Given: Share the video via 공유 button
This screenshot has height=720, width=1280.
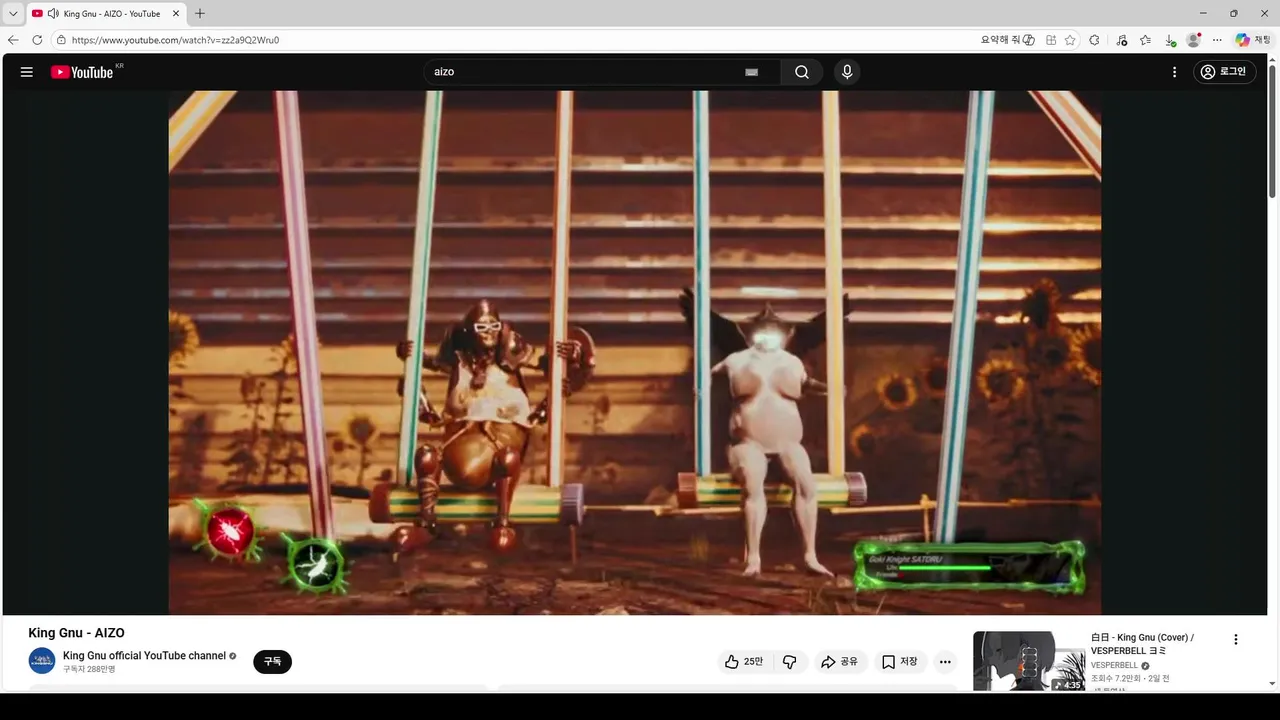Looking at the screenshot, I should point(839,662).
